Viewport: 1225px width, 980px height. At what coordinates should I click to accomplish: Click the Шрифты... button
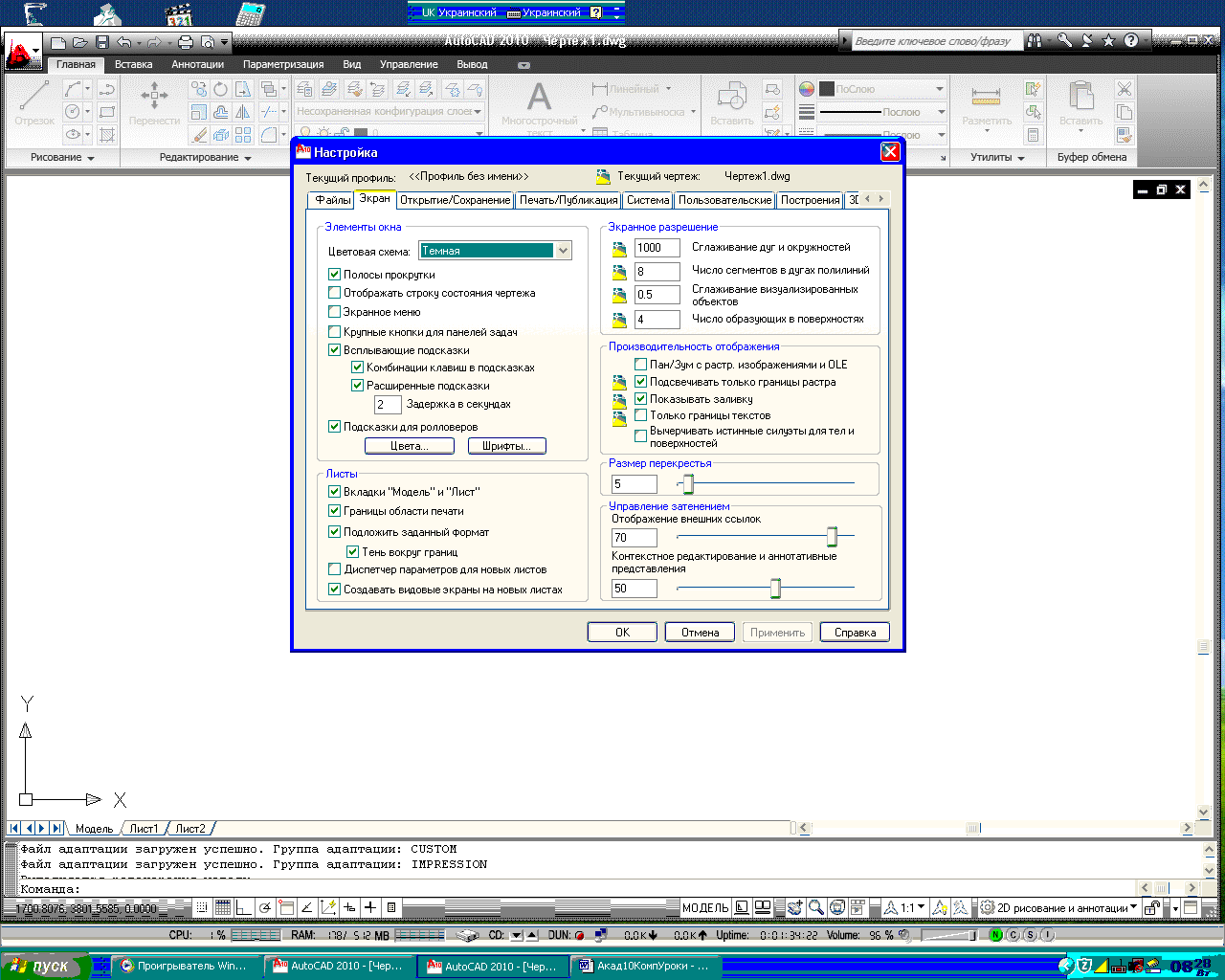[506, 446]
